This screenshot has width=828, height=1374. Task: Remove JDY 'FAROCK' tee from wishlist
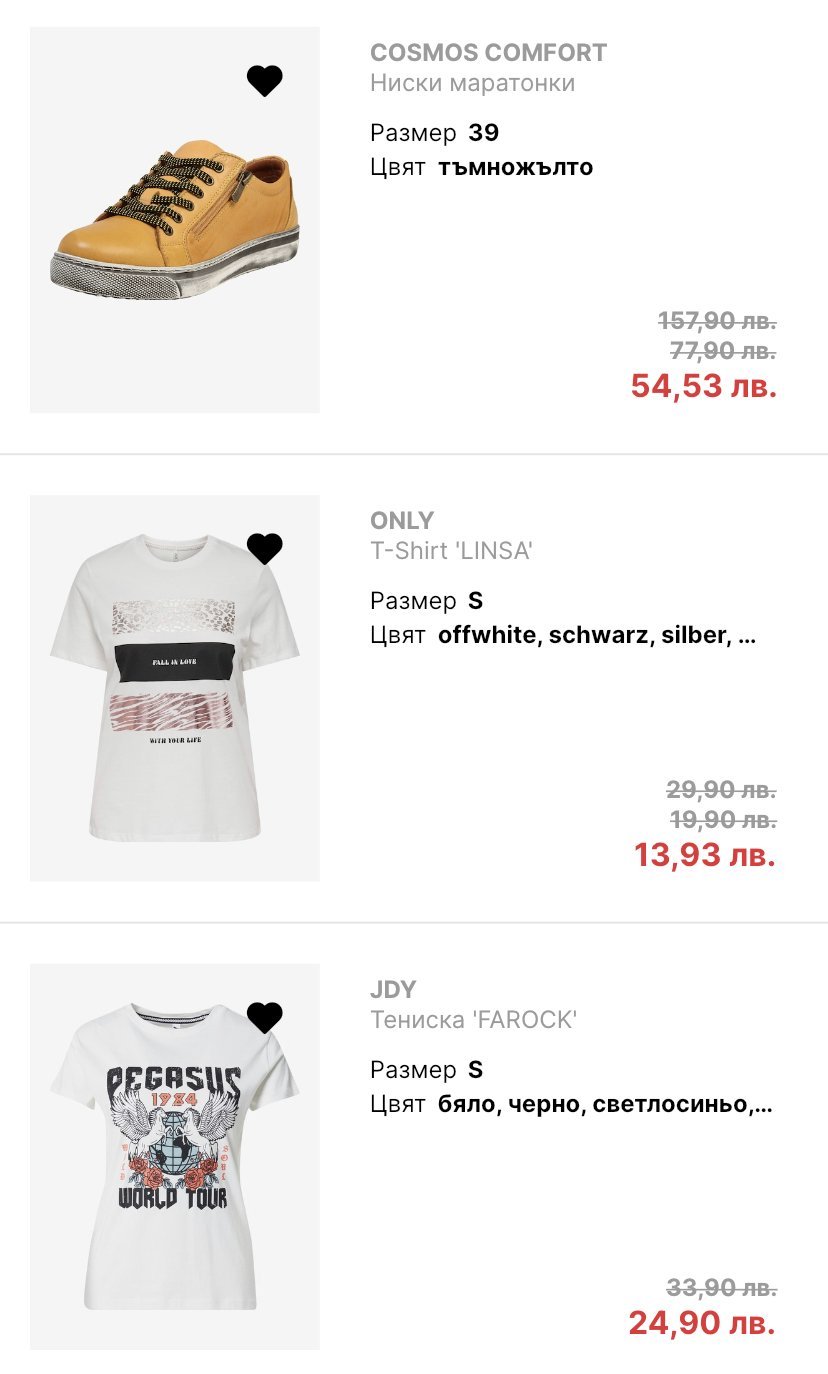[265, 1017]
